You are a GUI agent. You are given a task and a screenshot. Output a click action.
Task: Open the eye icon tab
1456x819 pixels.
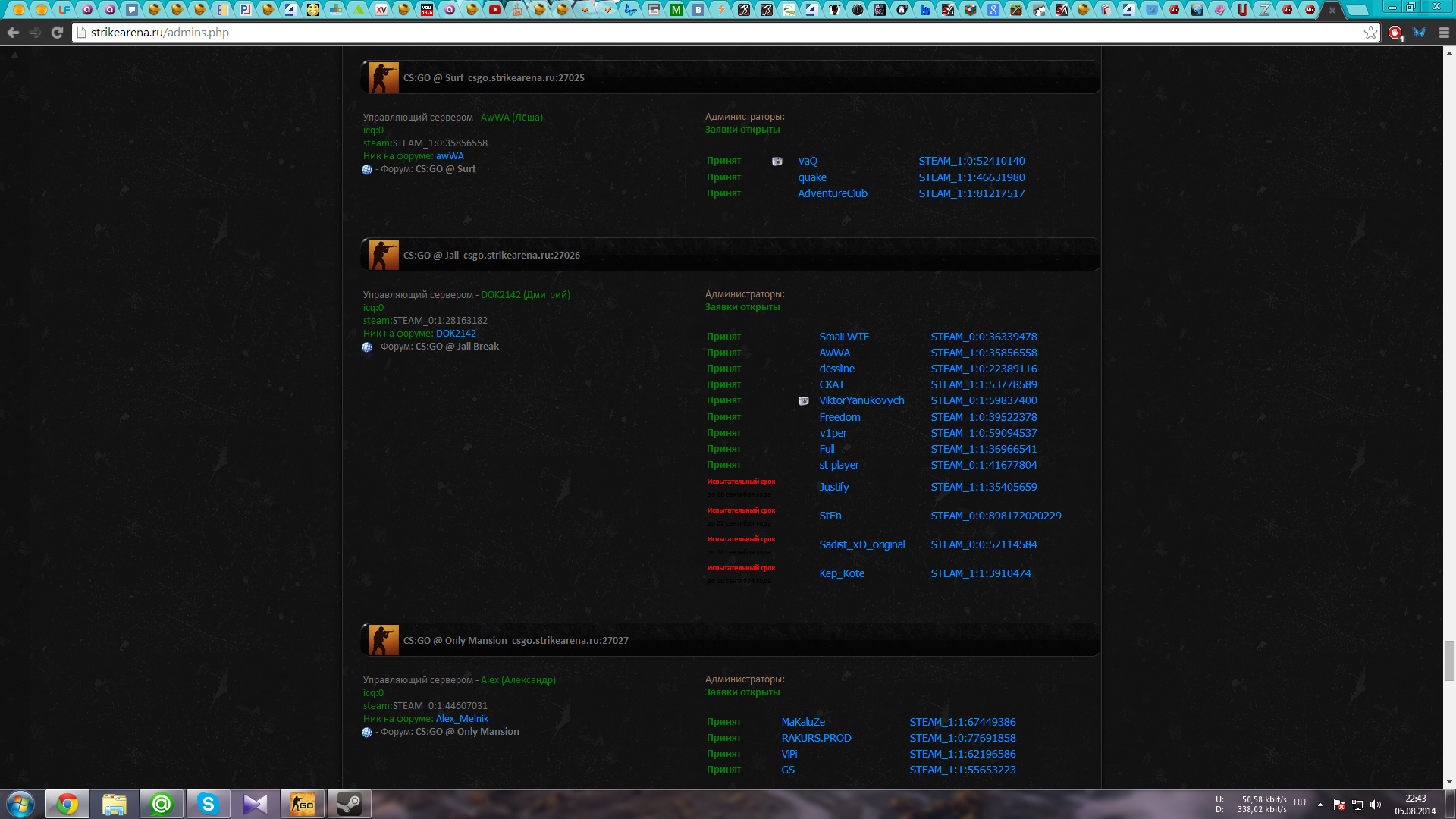(834, 10)
